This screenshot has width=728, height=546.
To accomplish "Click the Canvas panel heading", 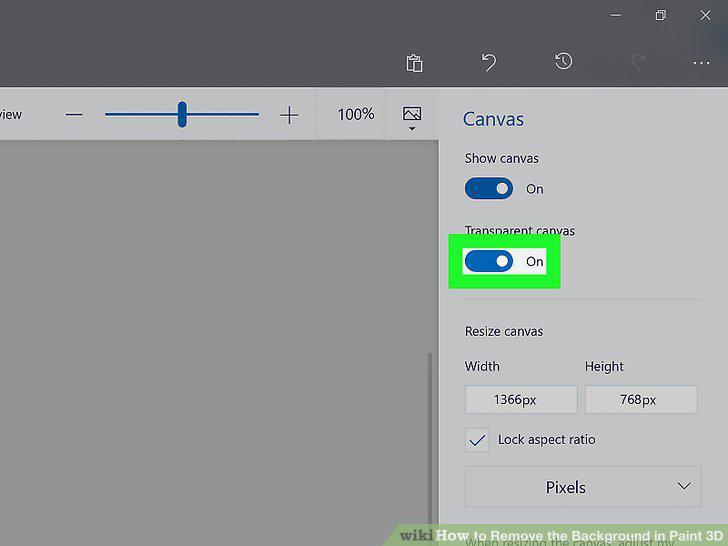I will pyautogui.click(x=493, y=119).
